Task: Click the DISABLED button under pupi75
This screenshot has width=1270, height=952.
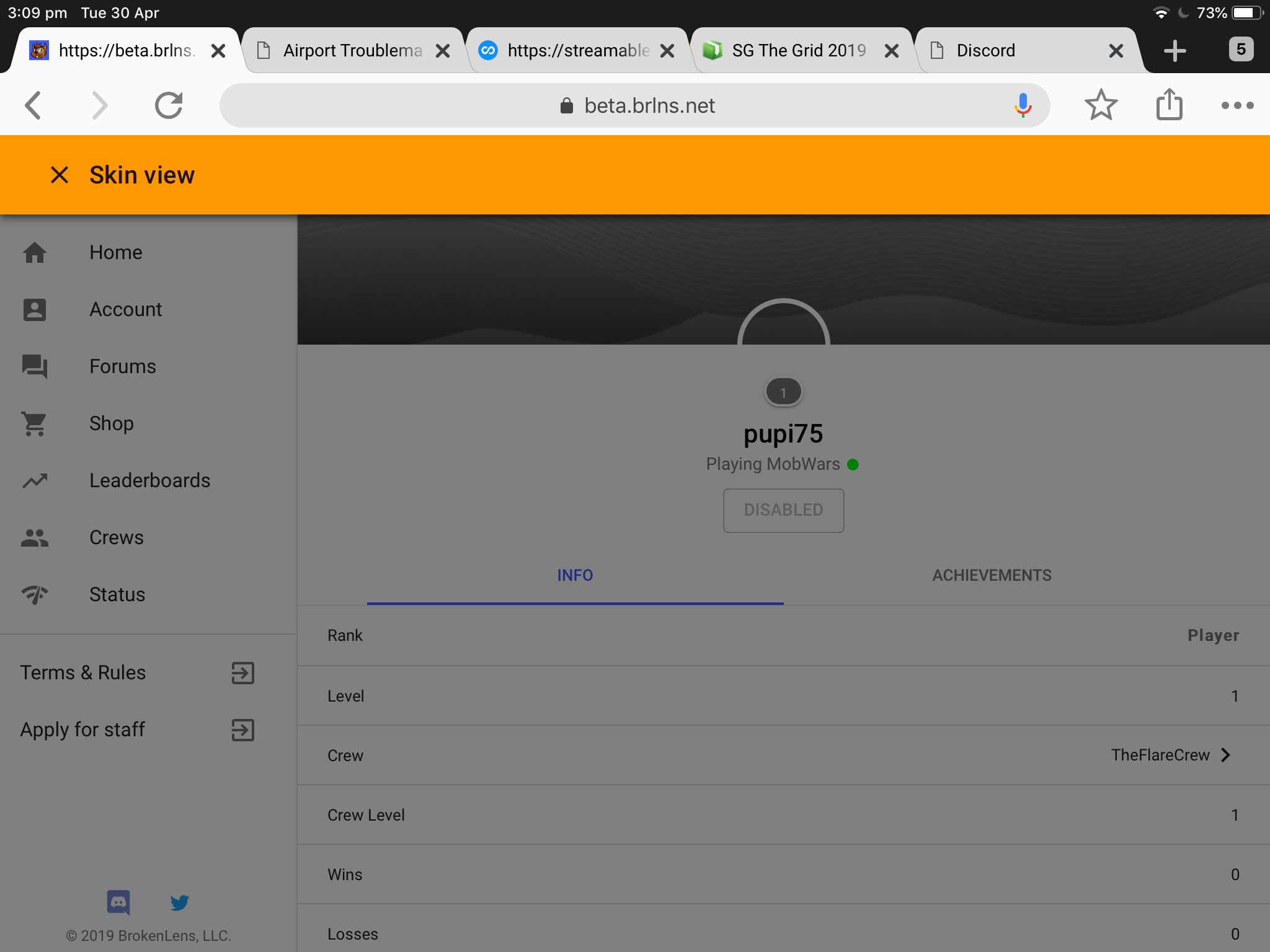Action: [783, 510]
